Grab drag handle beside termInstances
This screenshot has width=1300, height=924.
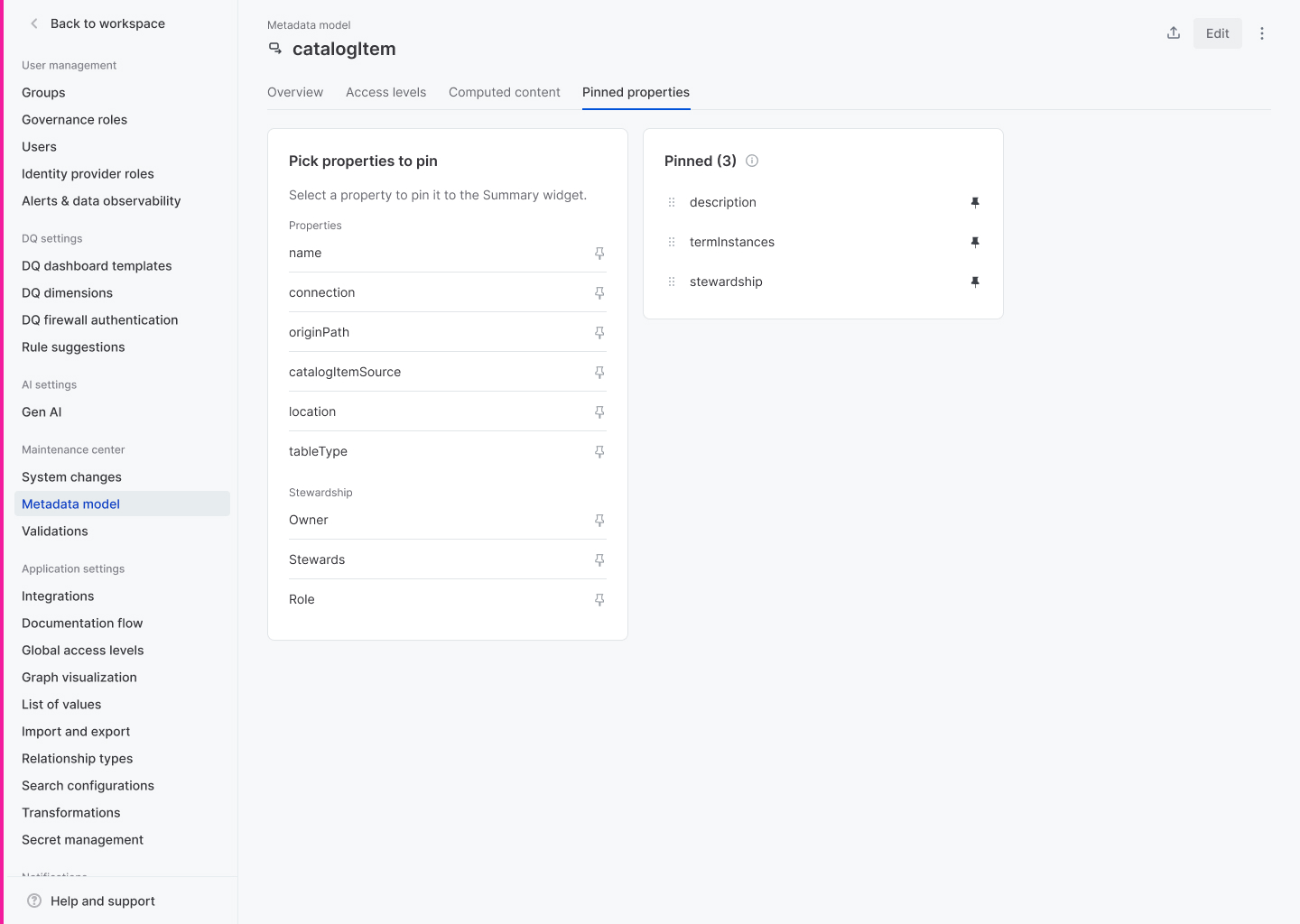672,242
